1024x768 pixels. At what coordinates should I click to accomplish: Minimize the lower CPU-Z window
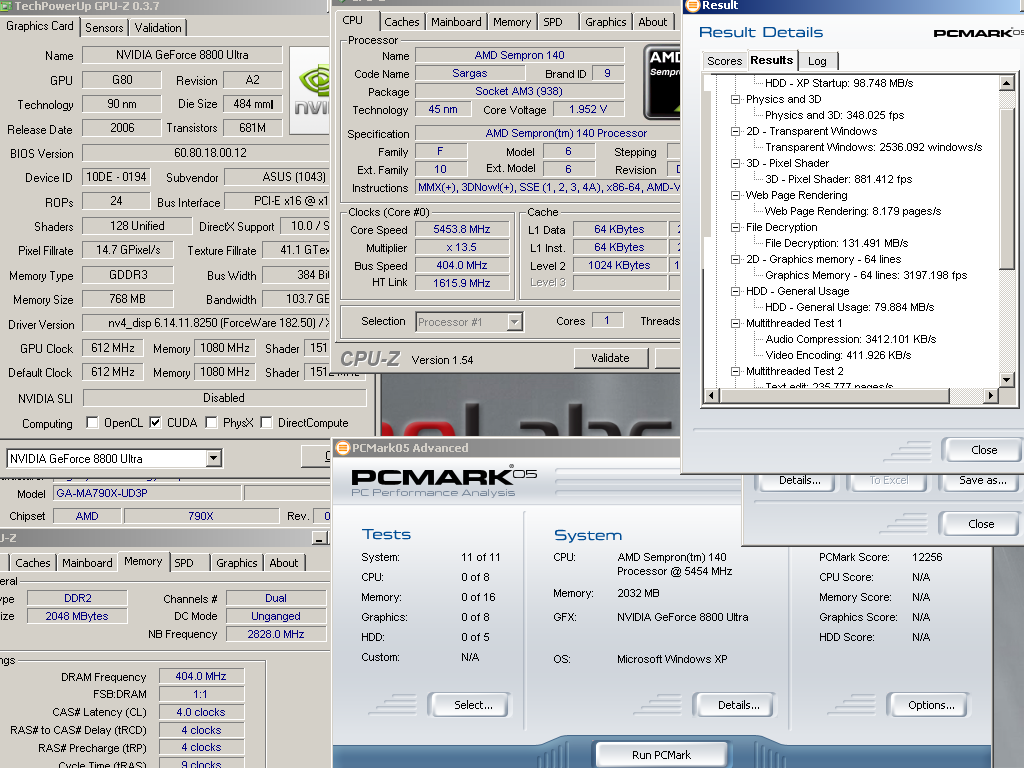point(320,537)
